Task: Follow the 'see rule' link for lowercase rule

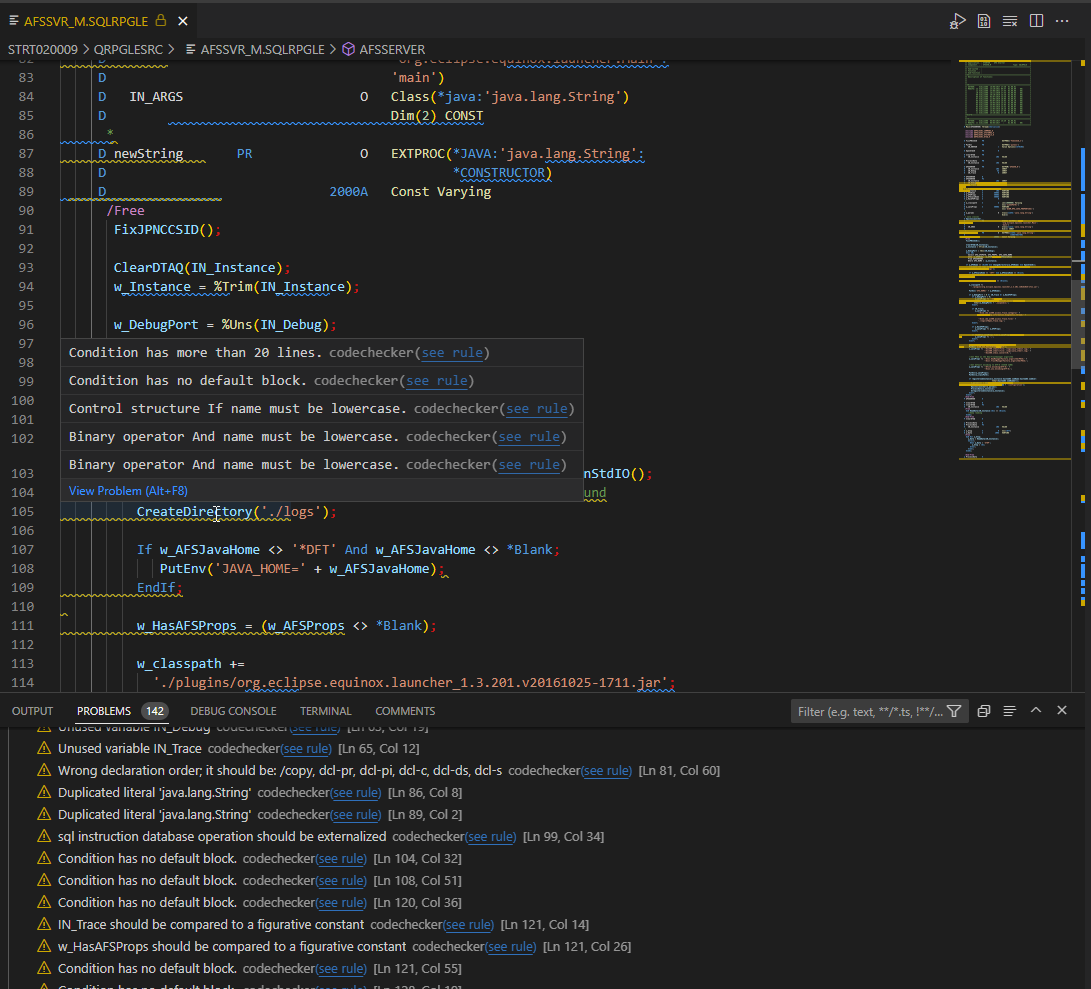Action: 538,408
